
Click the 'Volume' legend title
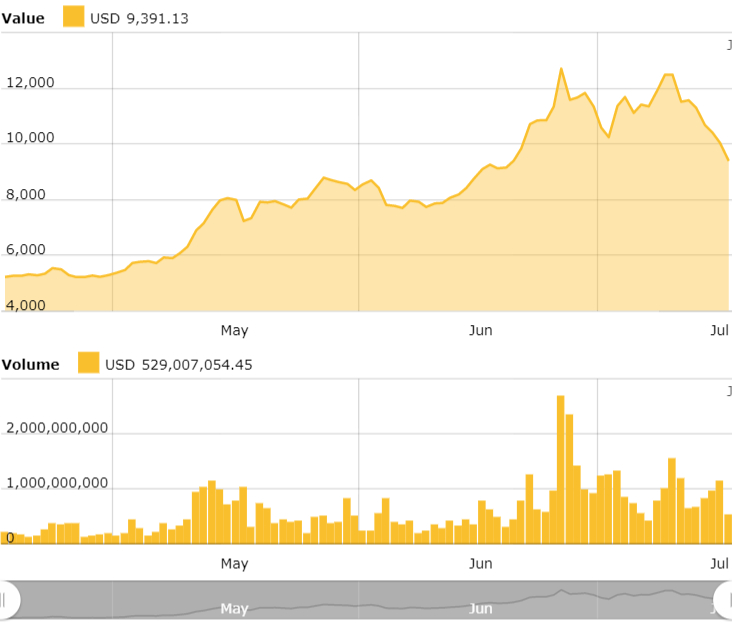(30, 365)
